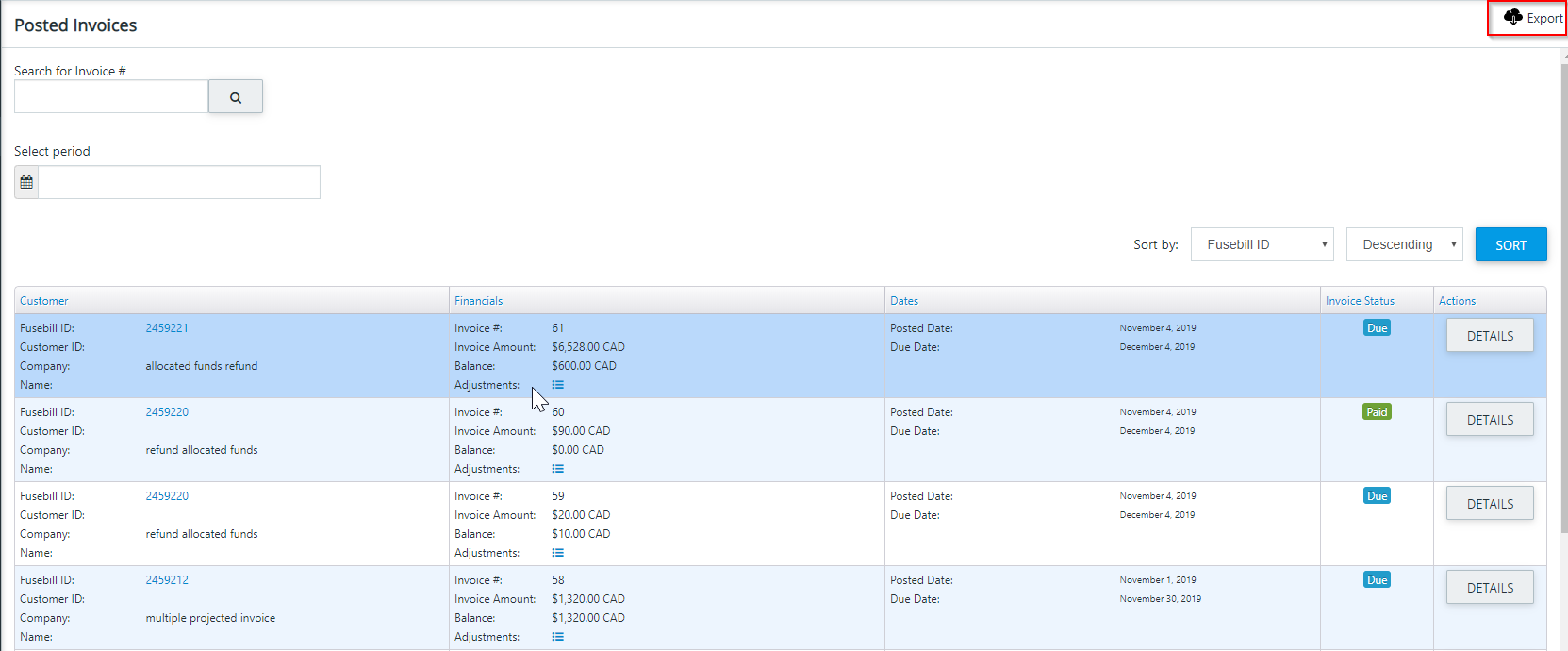Screen dimensions: 1568x651
Task: Open DETAILS for invoice 58
Action: (1490, 588)
